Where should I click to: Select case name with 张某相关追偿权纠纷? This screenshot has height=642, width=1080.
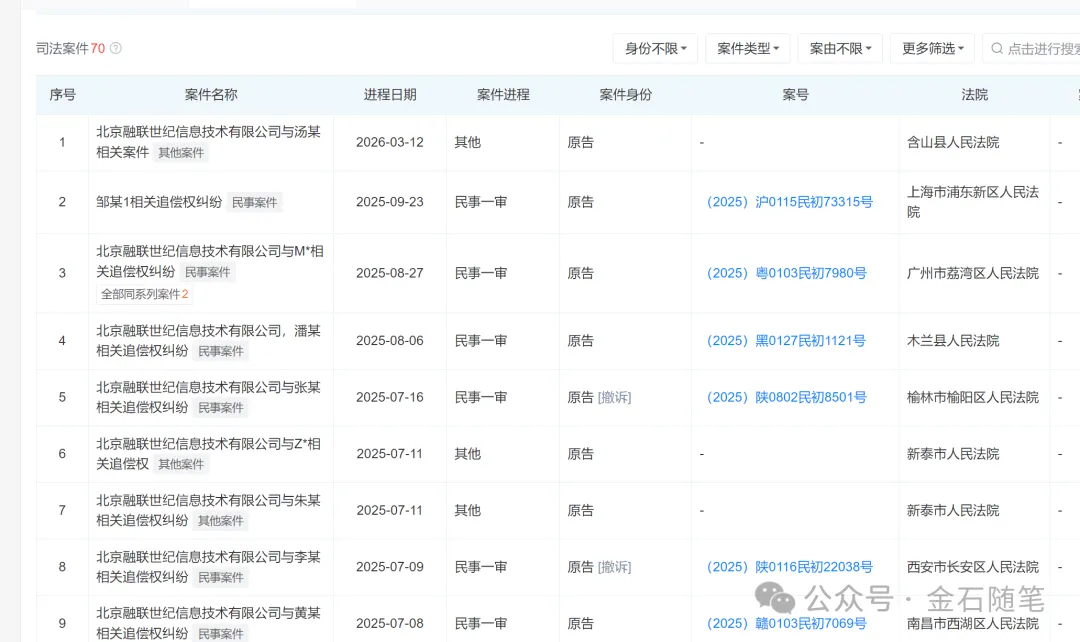(208, 397)
